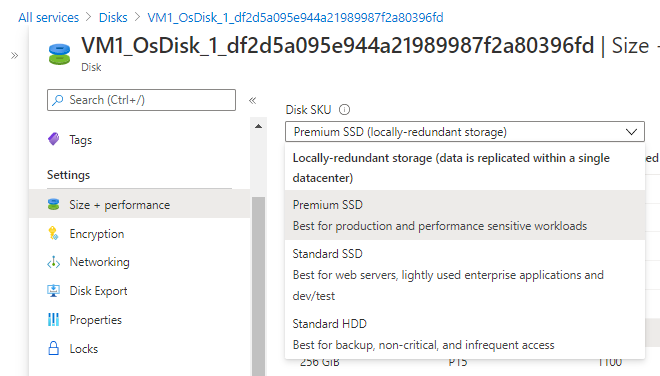
Task: Click the VM1_OsDisk_1 breadcrumb link
Action: click(x=295, y=18)
